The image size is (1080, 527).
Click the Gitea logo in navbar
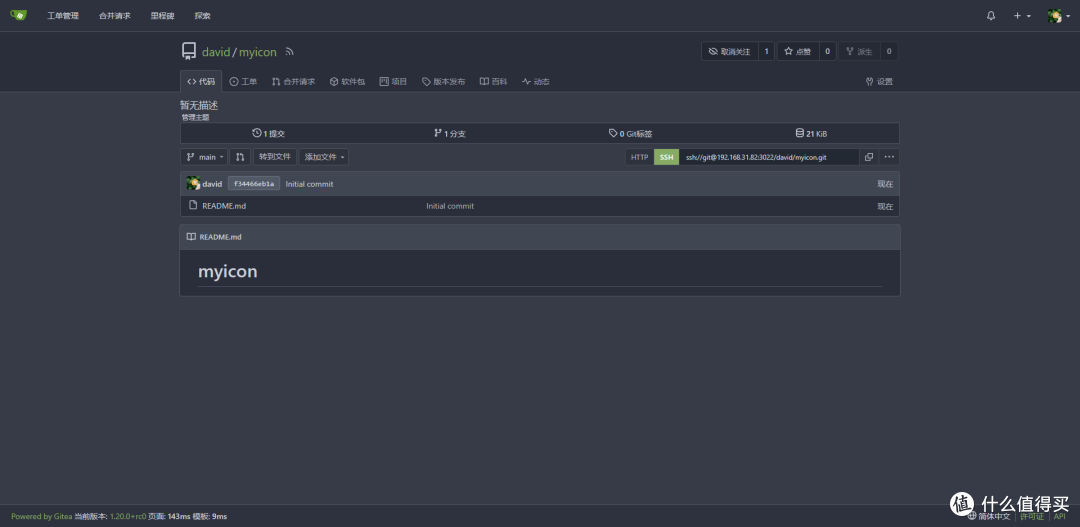pyautogui.click(x=18, y=15)
